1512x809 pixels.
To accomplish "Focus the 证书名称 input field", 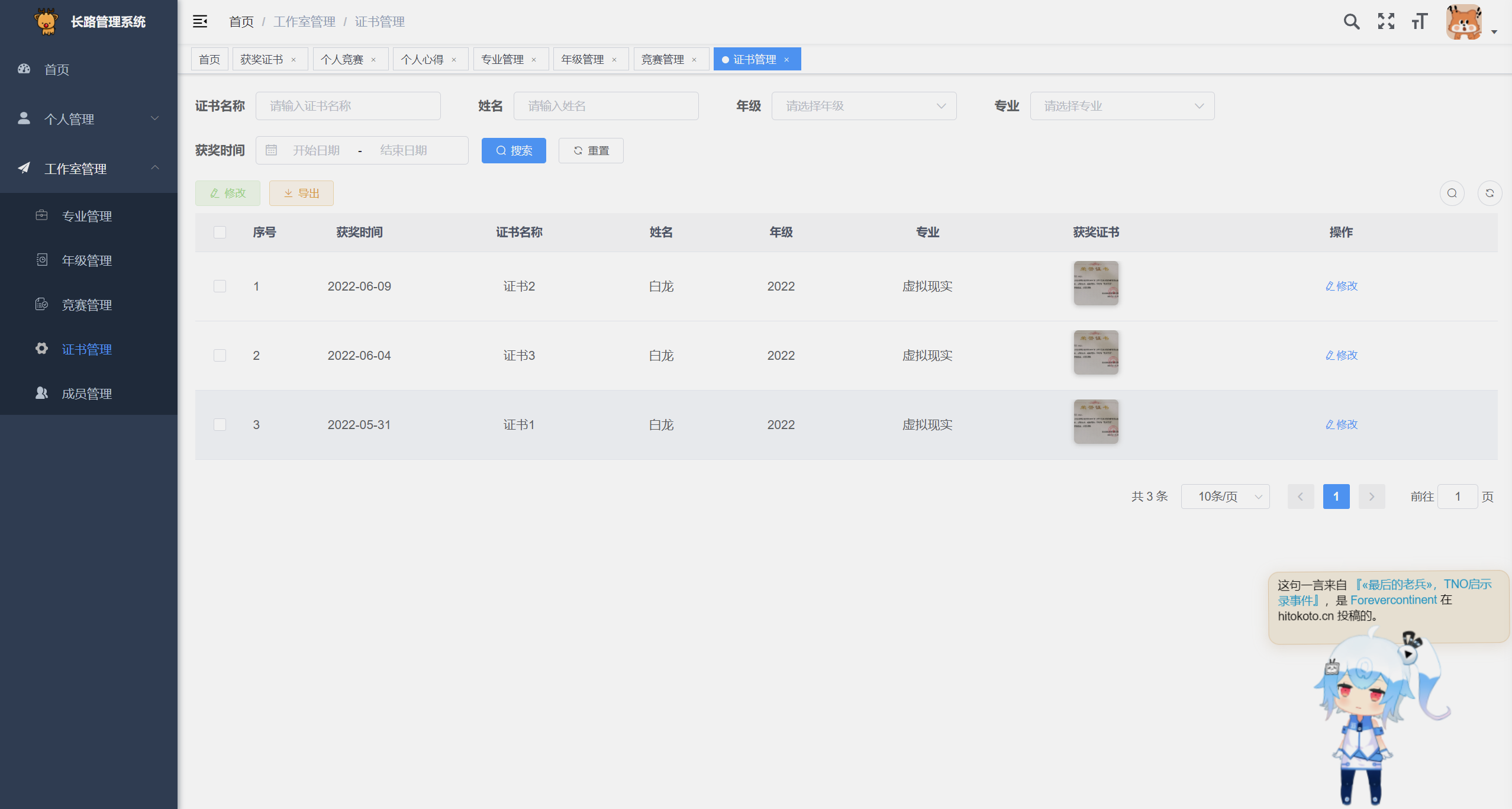I will 348,106.
